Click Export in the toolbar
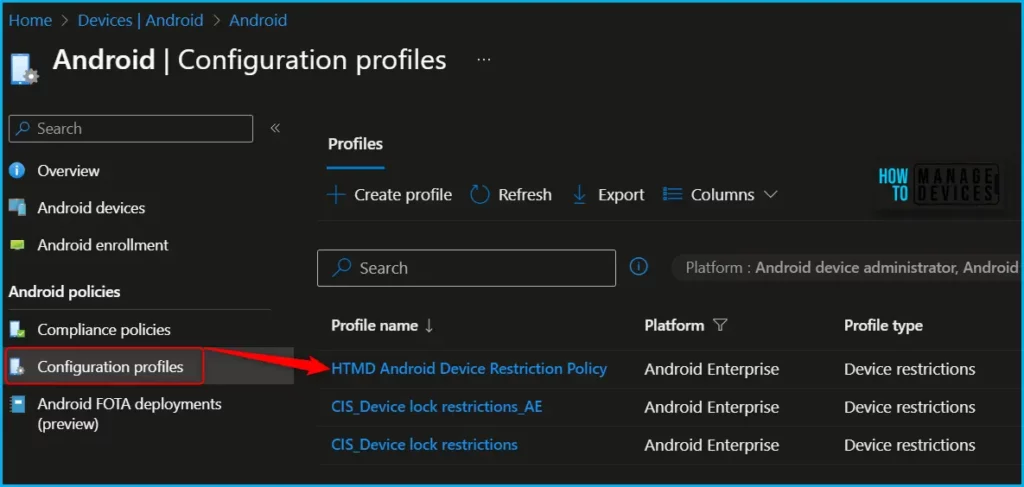This screenshot has width=1024, height=487. point(608,195)
